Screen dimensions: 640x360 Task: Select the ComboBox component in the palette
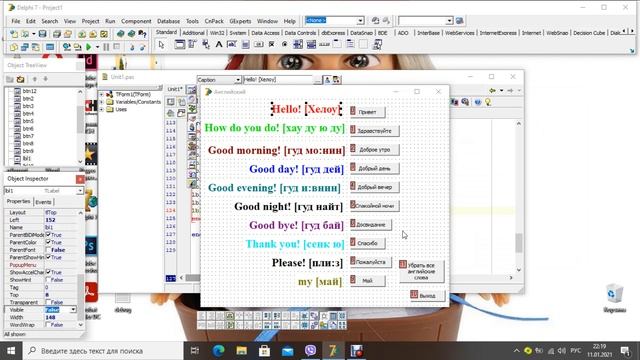[x=311, y=44]
